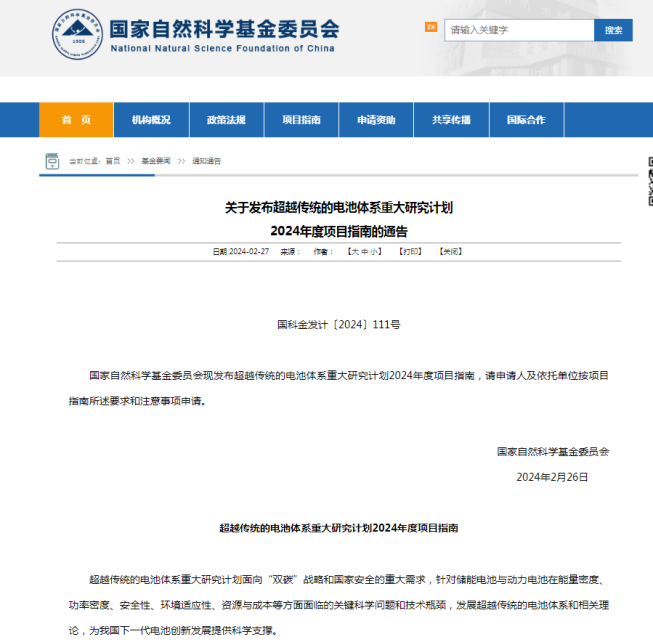Select 共享传播 in navigation bar
This screenshot has height=642, width=653.
point(451,120)
